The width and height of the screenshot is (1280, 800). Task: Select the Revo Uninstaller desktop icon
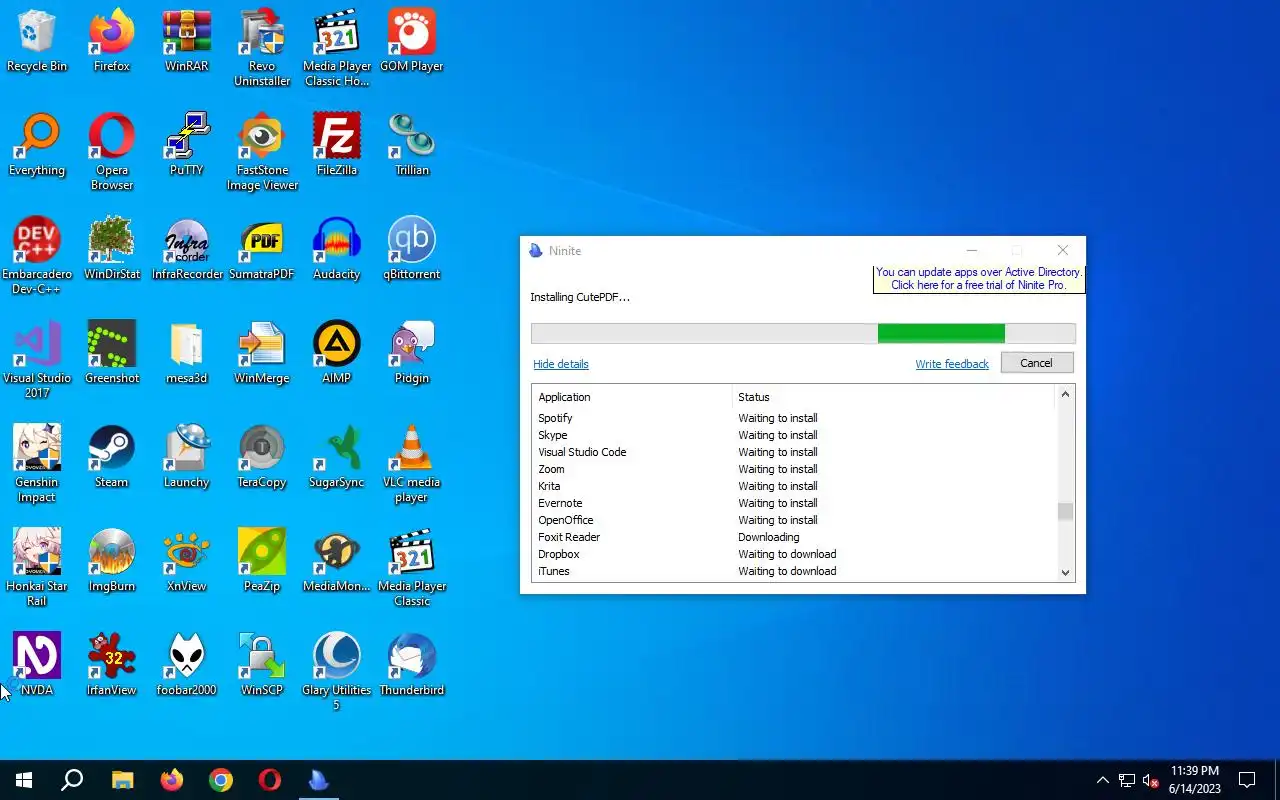pyautogui.click(x=262, y=48)
